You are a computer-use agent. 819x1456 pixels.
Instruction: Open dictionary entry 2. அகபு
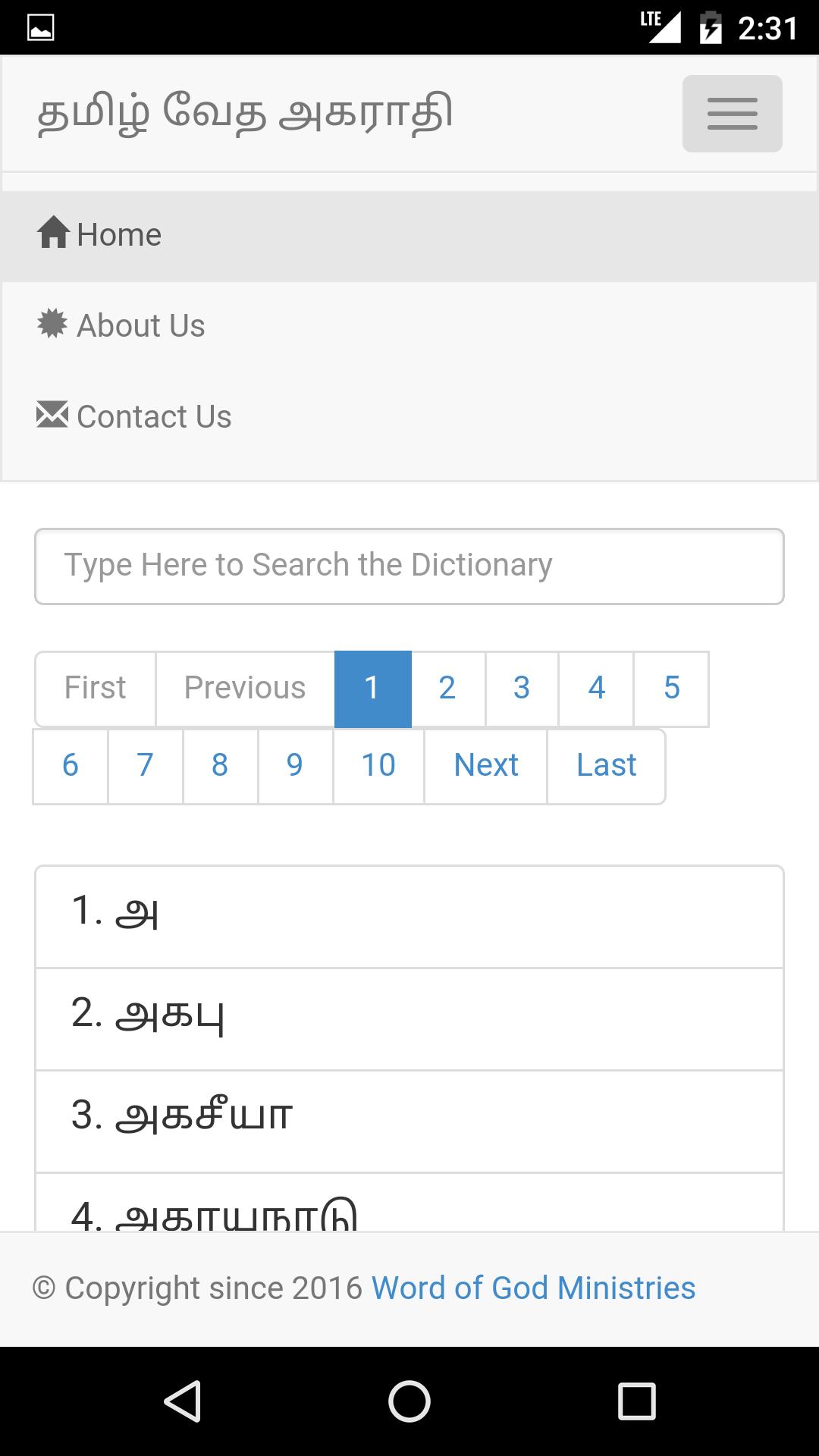[x=409, y=1019]
